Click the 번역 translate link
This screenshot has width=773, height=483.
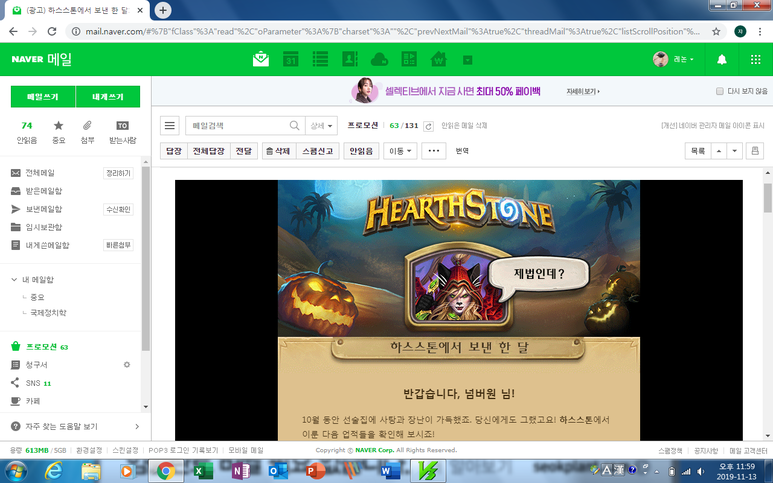click(x=462, y=151)
